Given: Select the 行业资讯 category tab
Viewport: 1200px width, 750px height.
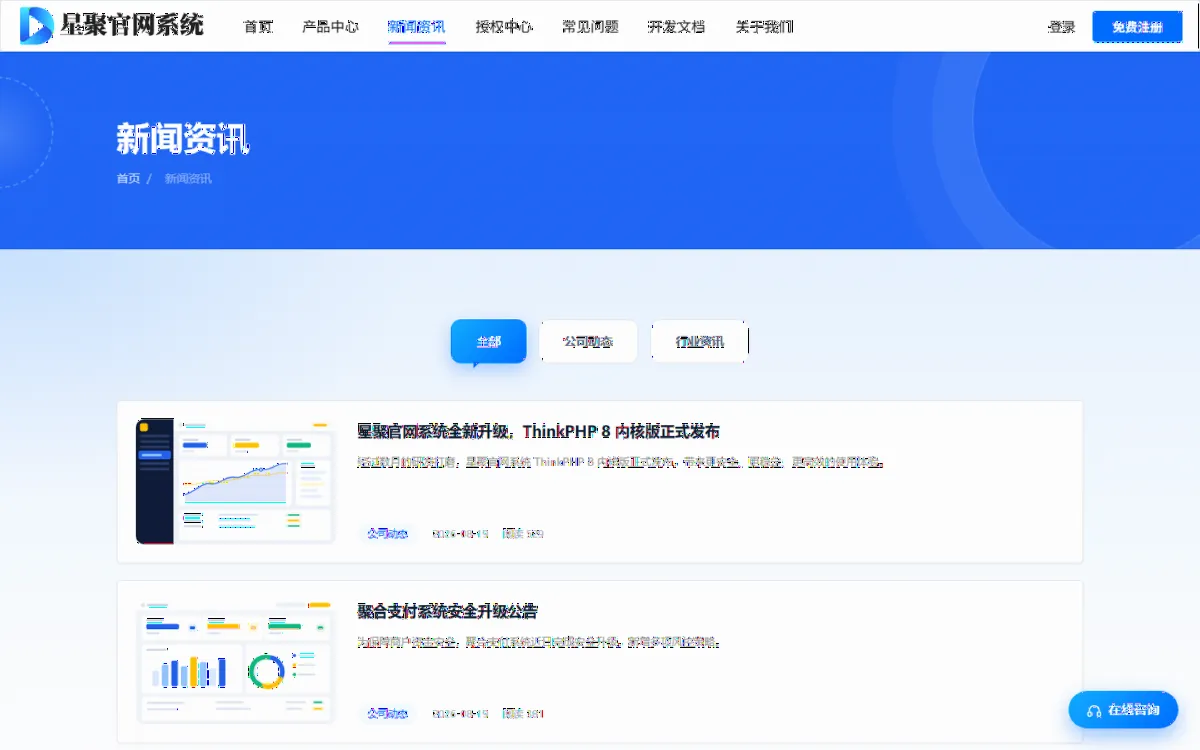Looking at the screenshot, I should tap(699, 341).
